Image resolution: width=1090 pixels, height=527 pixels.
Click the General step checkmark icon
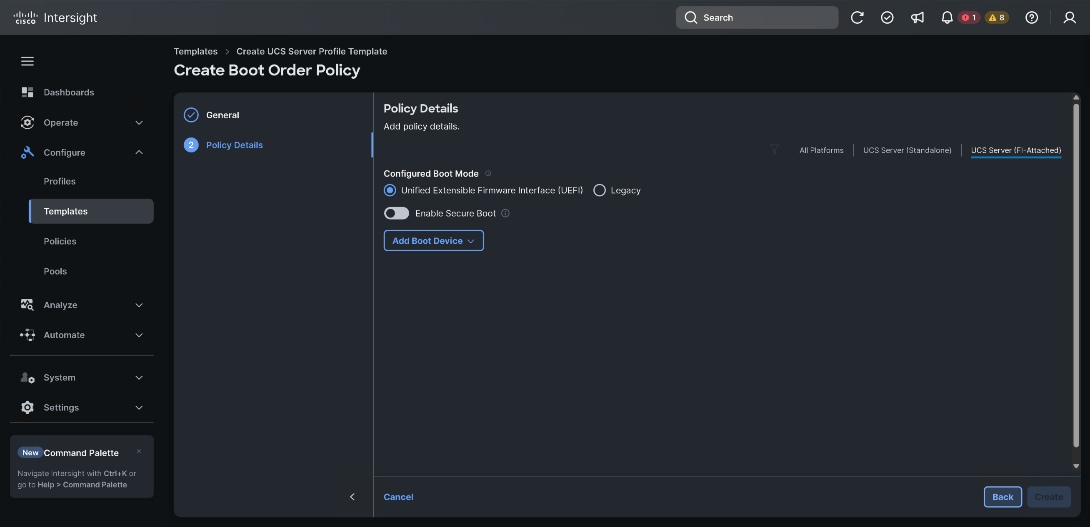(x=191, y=115)
